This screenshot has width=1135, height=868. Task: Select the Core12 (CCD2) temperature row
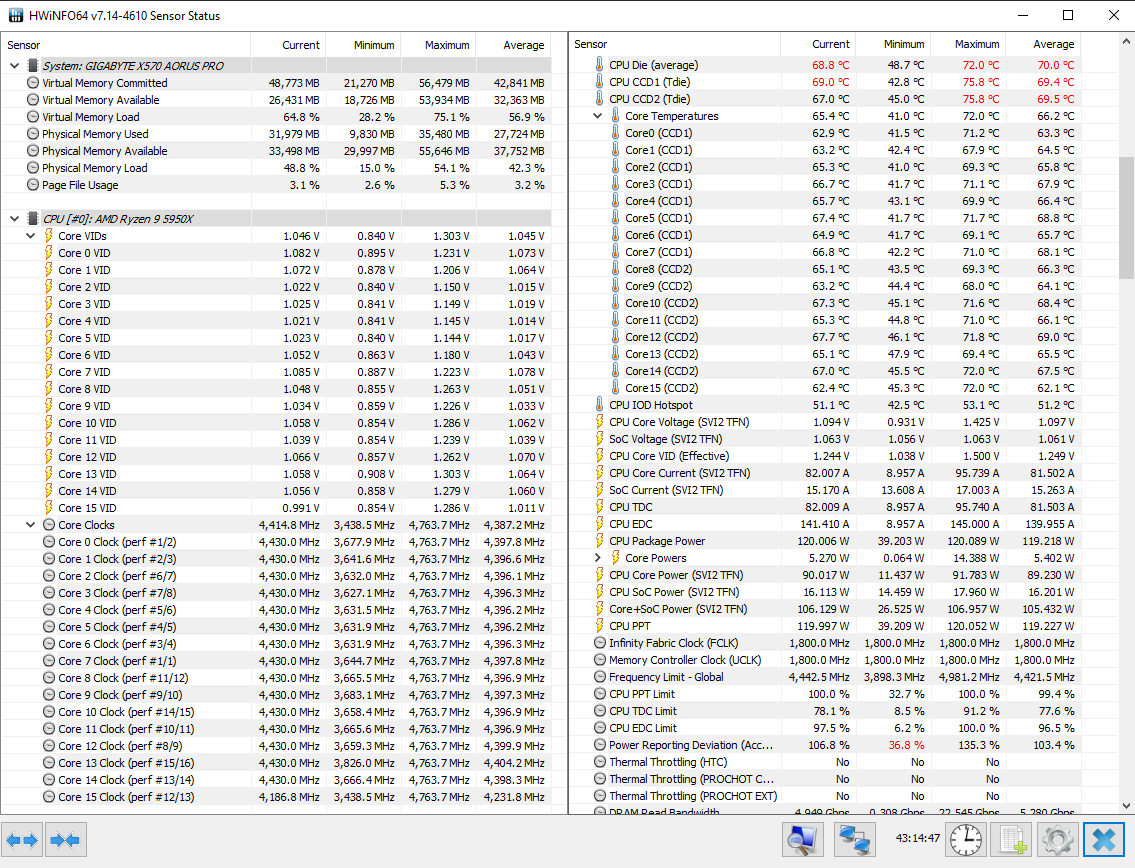tap(825, 337)
